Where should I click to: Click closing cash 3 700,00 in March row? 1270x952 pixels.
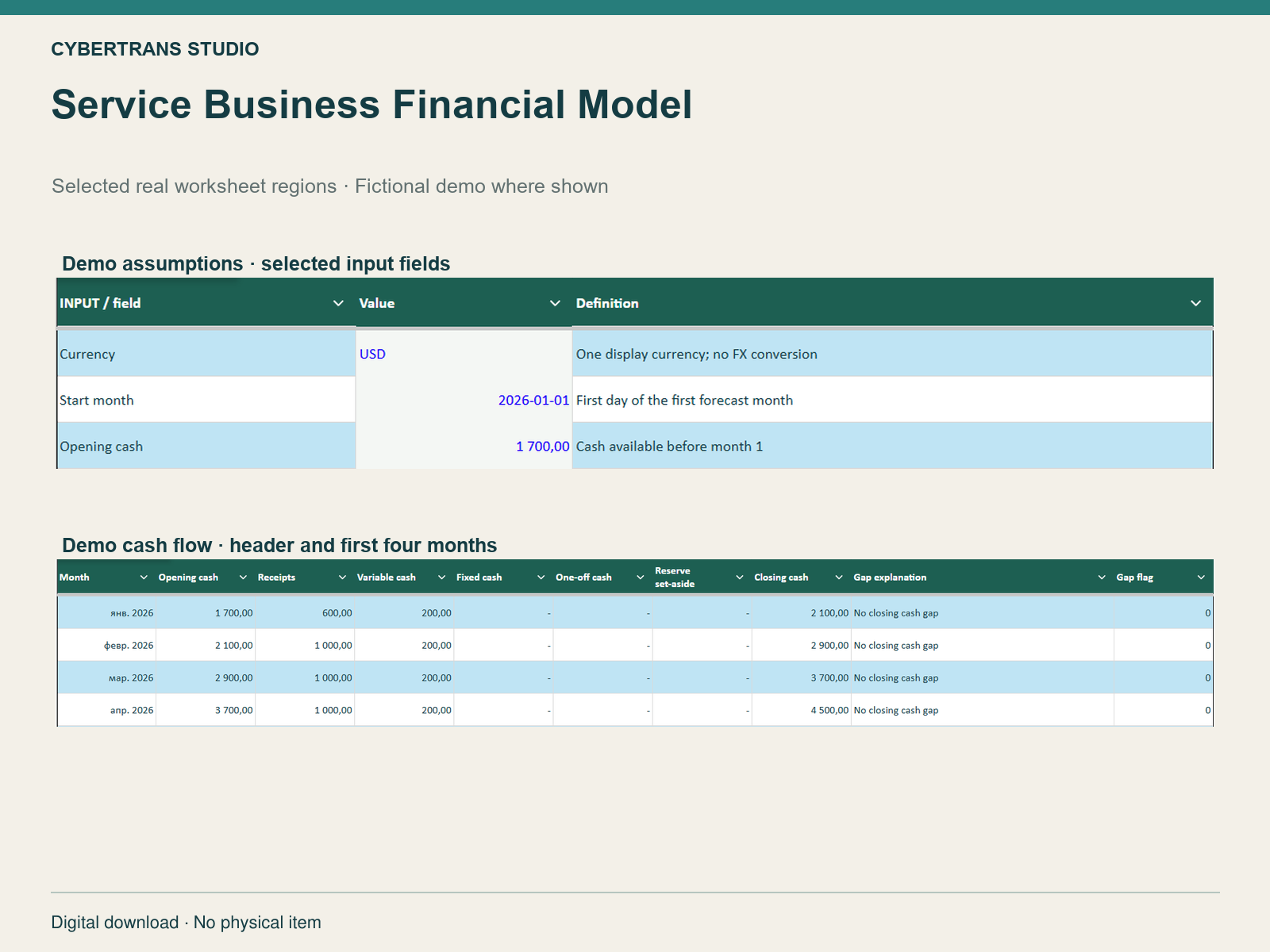click(801, 678)
